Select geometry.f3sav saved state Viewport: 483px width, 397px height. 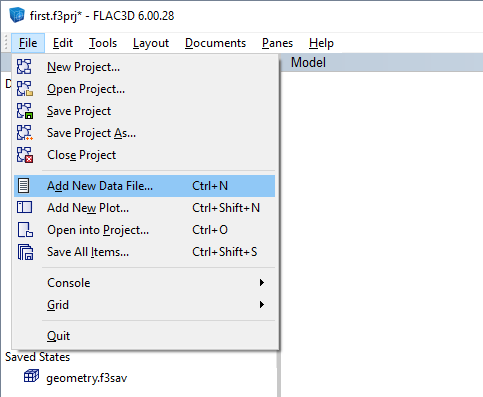pyautogui.click(x=87, y=378)
